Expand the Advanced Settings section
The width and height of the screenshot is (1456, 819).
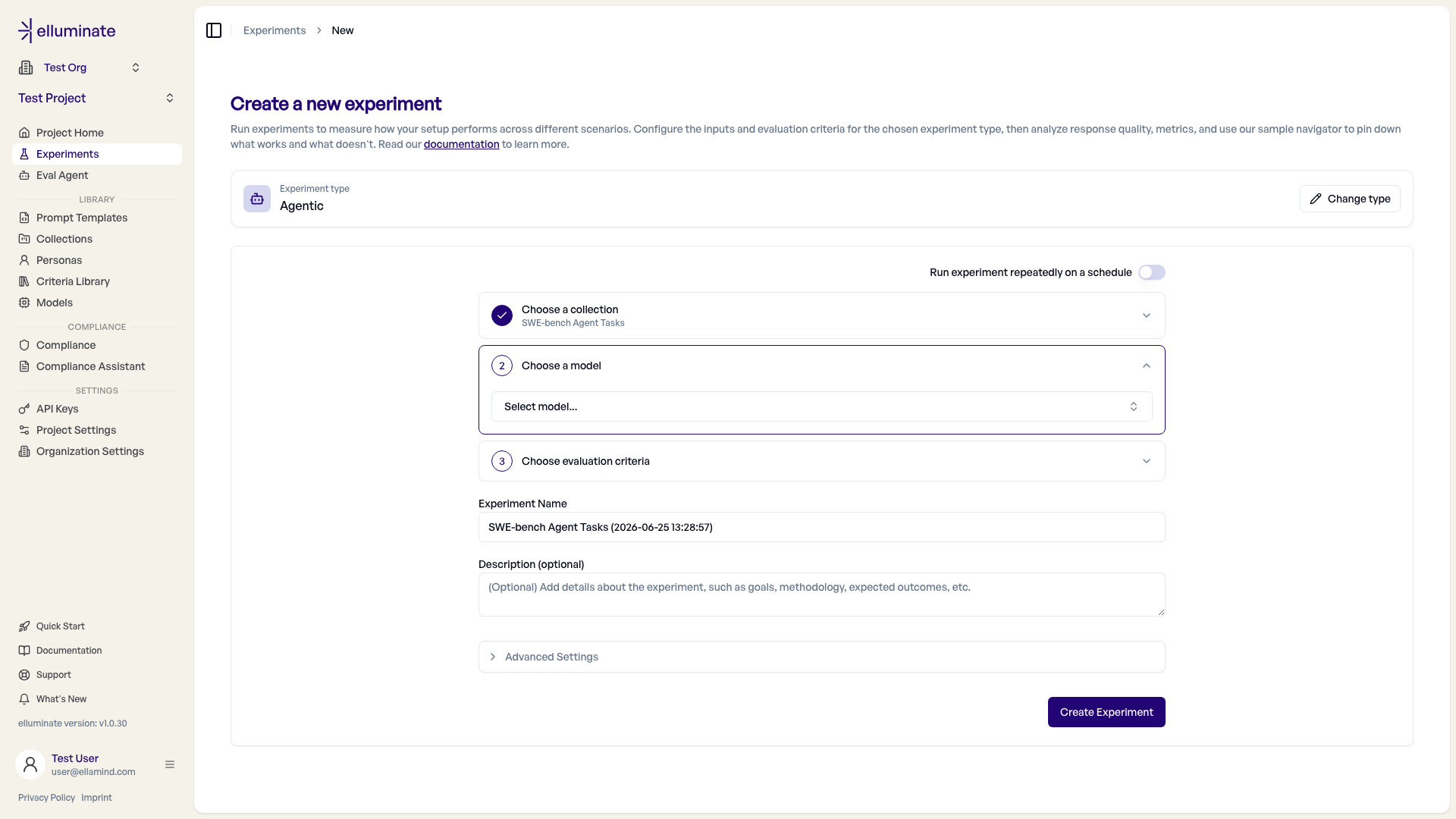(822, 657)
